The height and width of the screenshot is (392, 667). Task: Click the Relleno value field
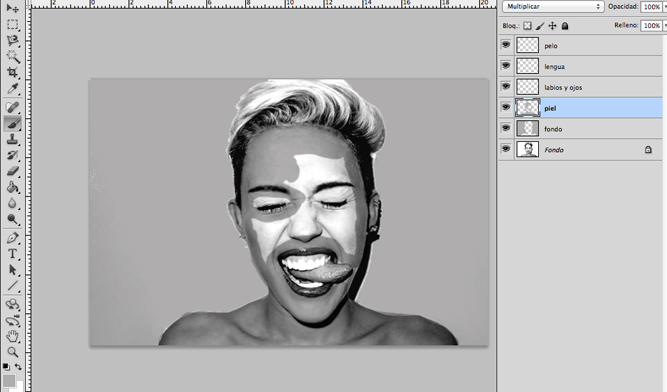[x=651, y=26]
